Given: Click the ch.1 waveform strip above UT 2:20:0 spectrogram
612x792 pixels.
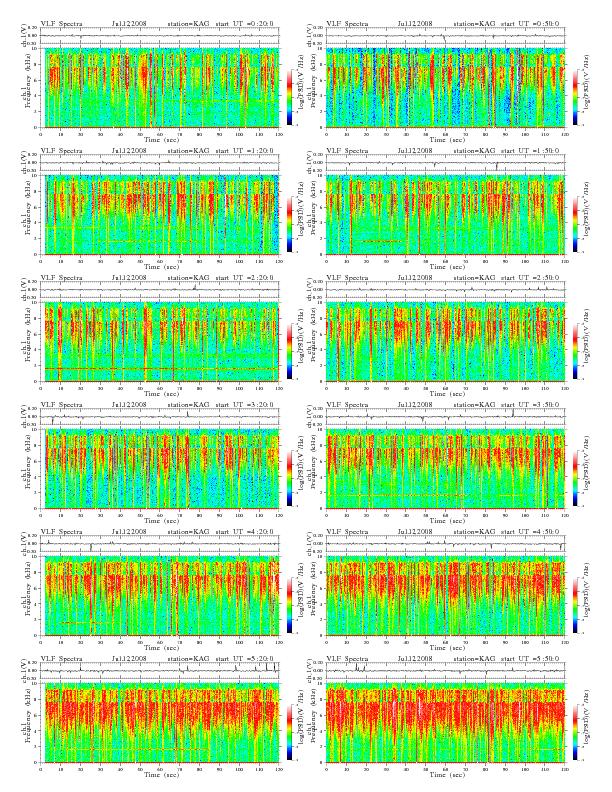Looking at the screenshot, I should coord(160,290).
